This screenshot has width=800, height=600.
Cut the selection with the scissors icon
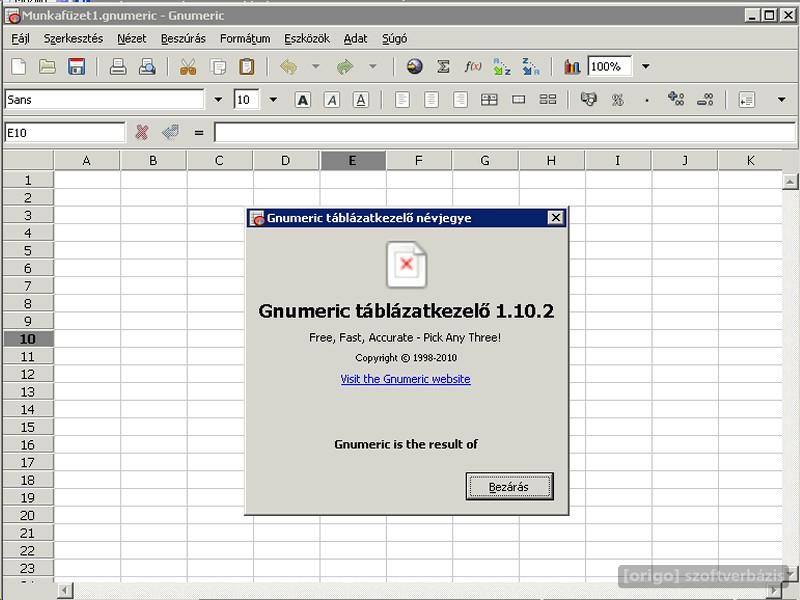[188, 67]
